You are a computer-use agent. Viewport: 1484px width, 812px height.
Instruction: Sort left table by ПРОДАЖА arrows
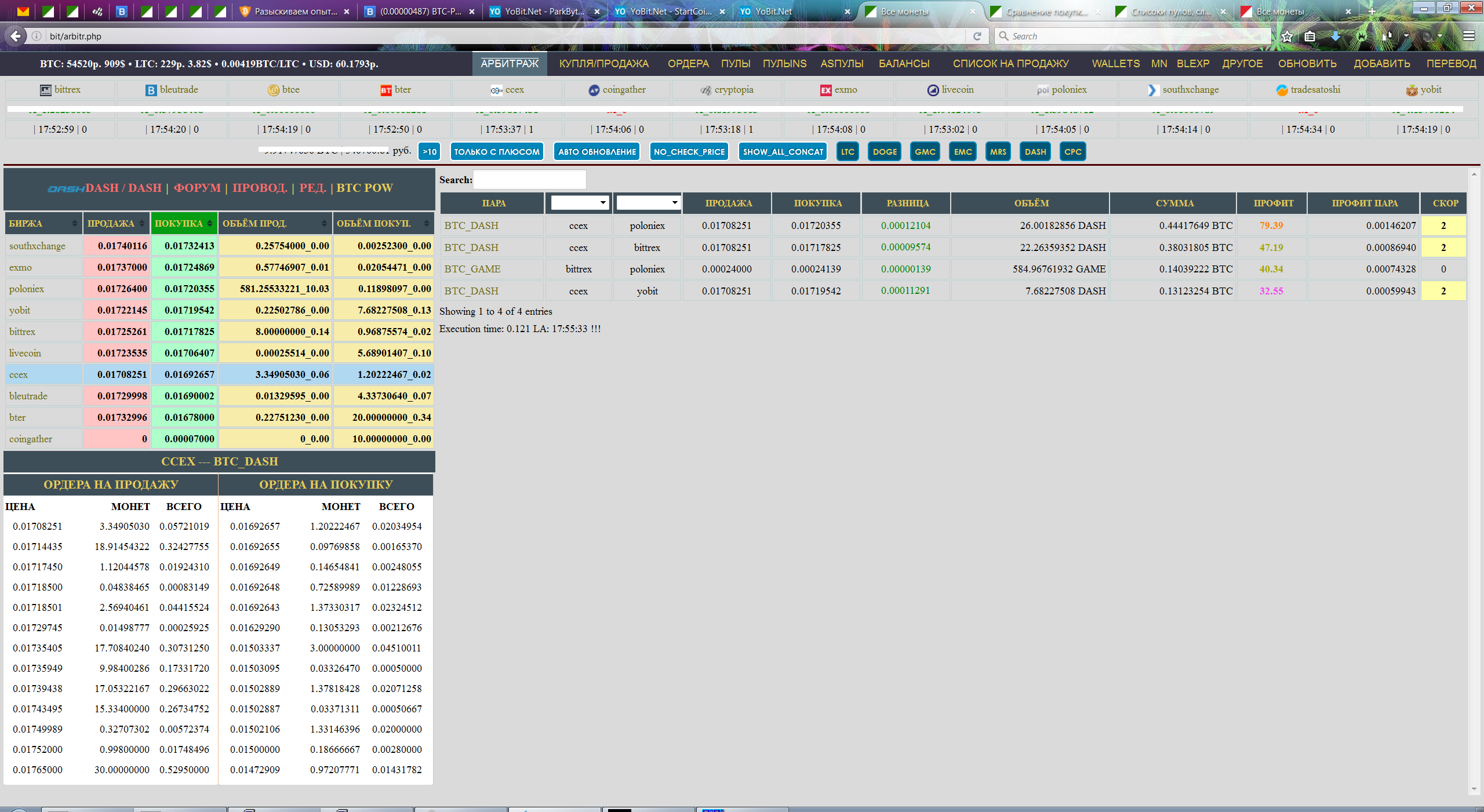[142, 224]
